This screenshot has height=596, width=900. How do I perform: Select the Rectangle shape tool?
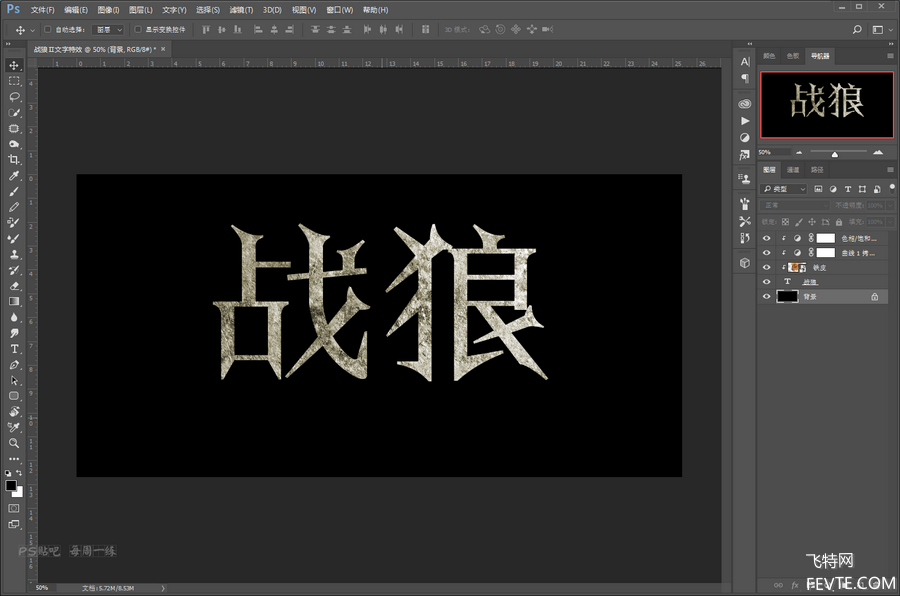pos(14,396)
